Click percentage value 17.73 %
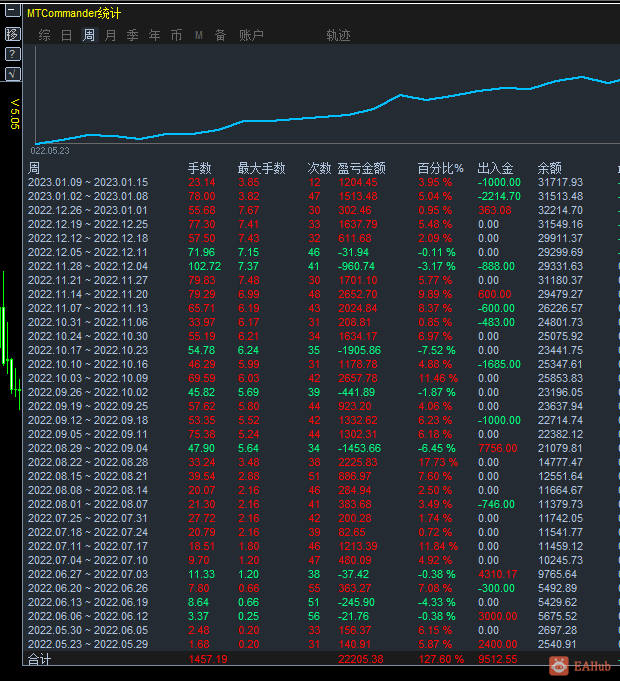620x681 pixels. 438,463
